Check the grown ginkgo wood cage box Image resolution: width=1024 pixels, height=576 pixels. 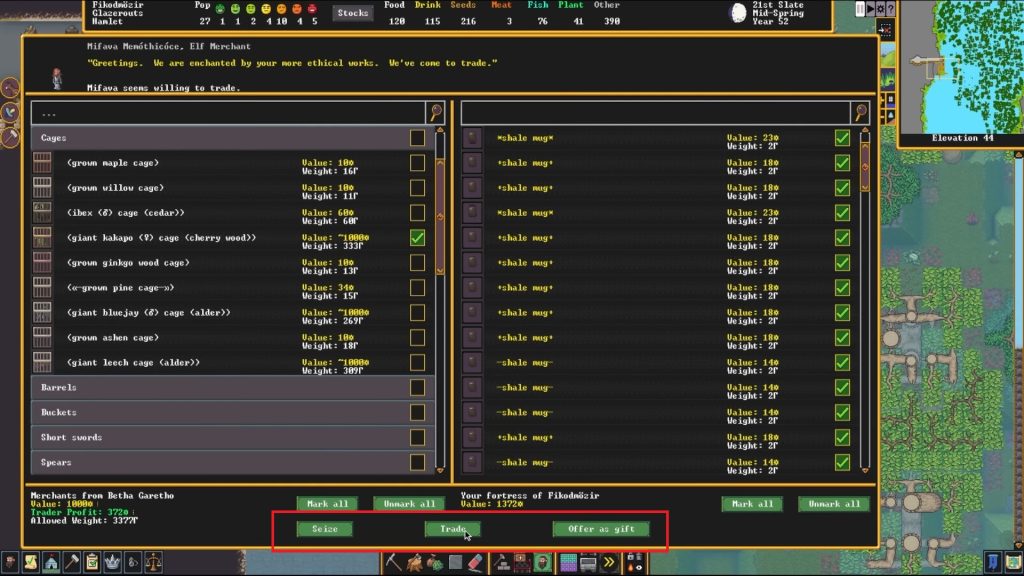[x=417, y=263]
